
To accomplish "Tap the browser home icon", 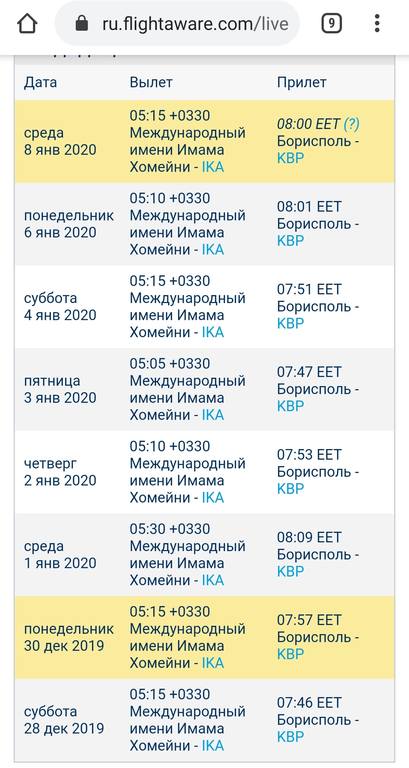I will click(27, 24).
